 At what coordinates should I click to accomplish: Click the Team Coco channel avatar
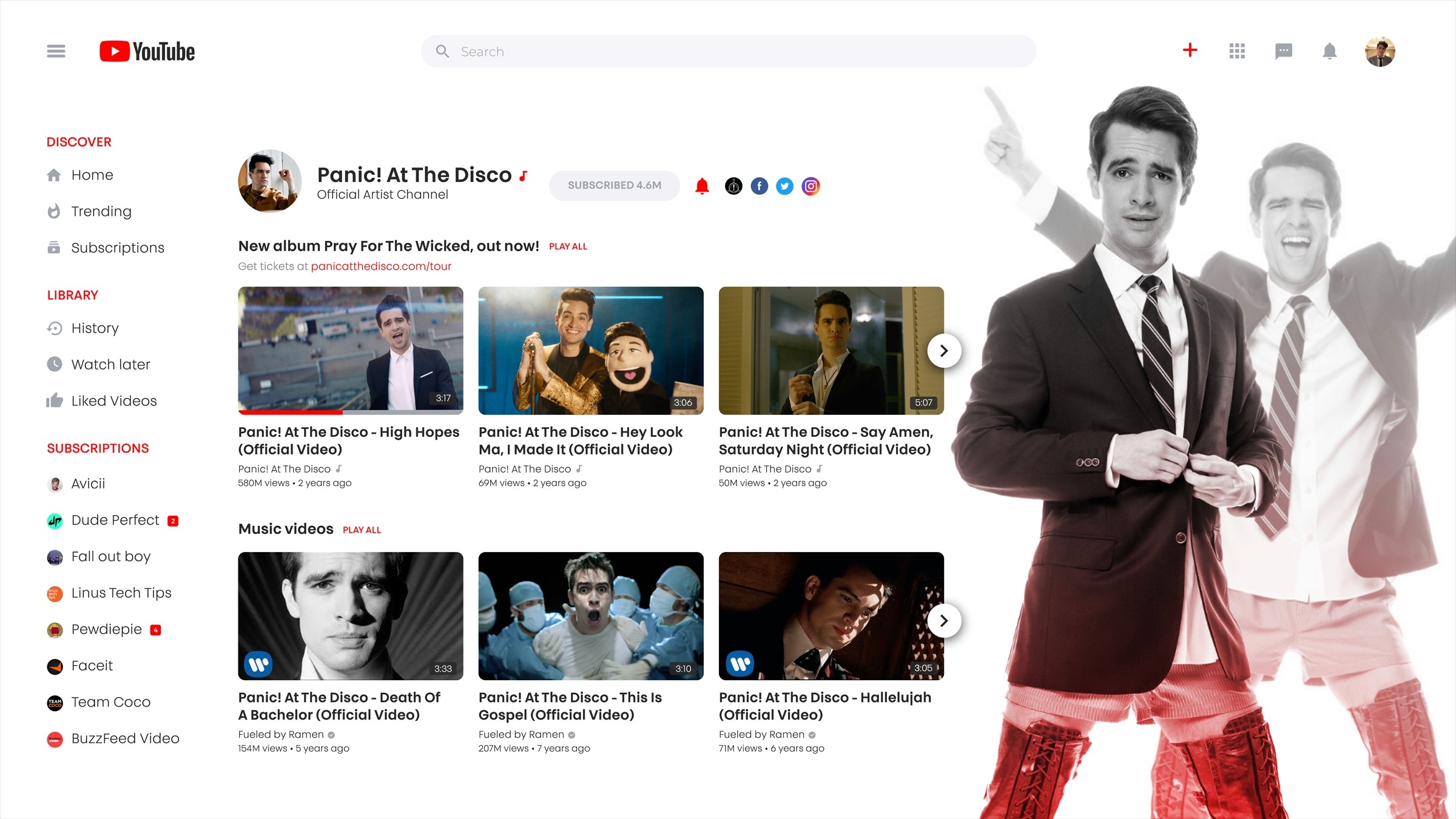click(55, 703)
